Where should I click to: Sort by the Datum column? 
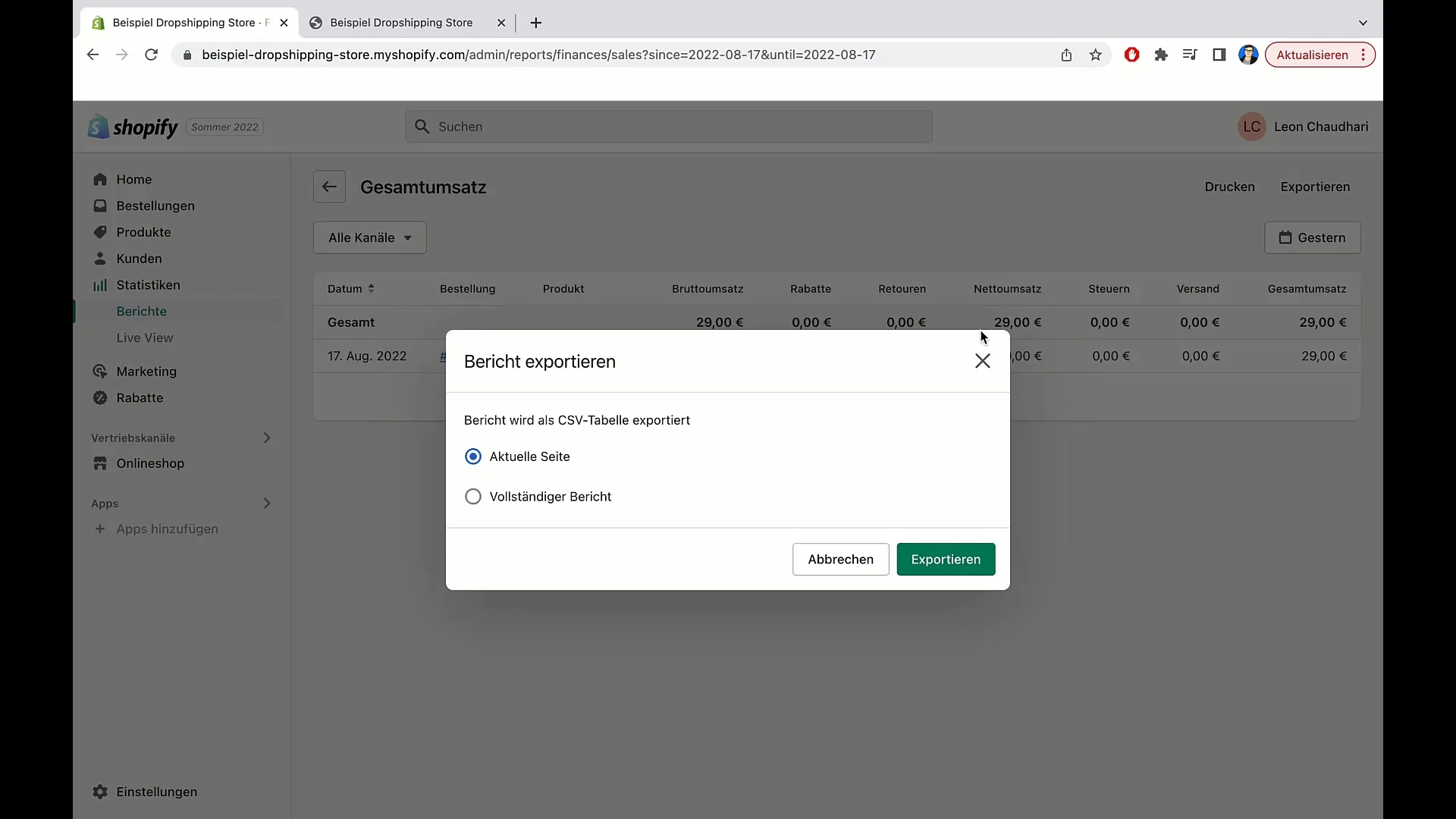pyautogui.click(x=351, y=289)
